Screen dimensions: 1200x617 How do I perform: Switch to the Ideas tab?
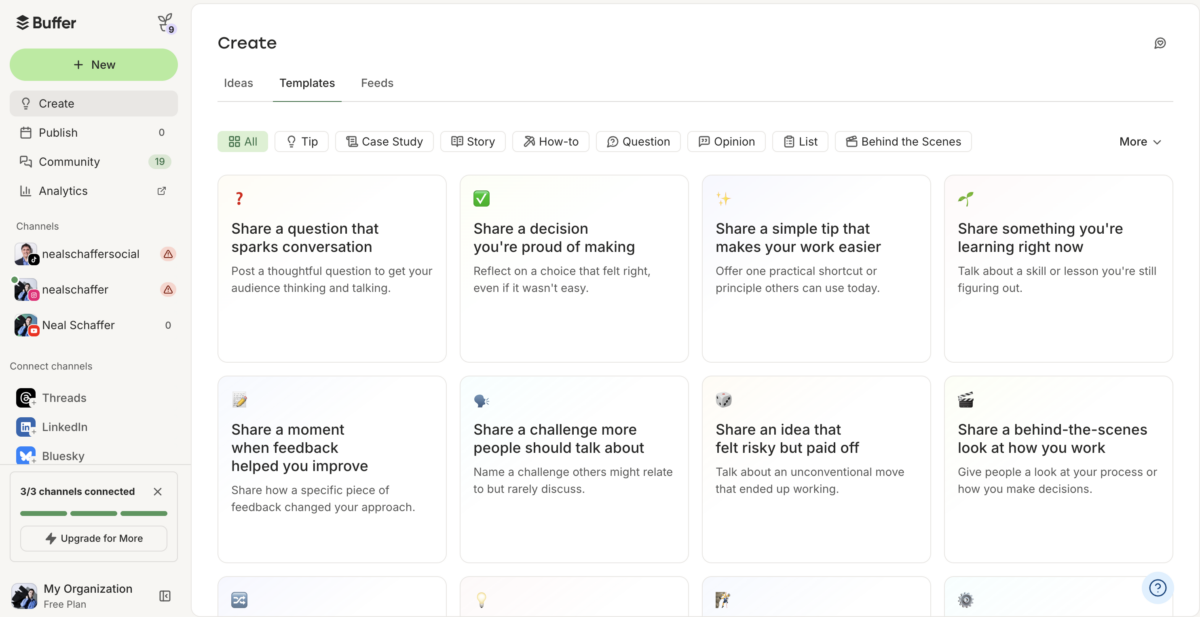tap(238, 83)
